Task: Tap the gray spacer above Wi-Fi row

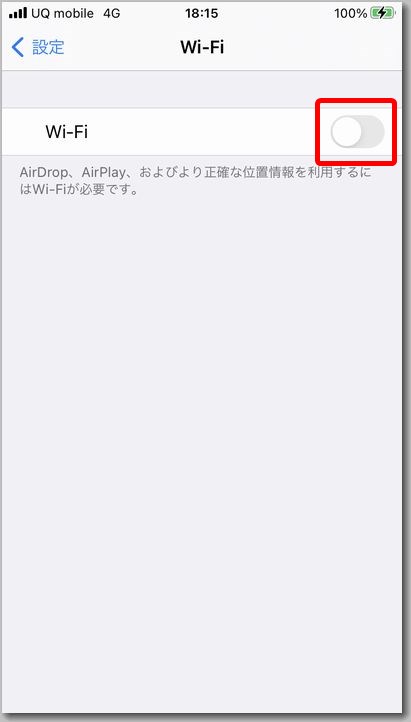Action: (203, 89)
